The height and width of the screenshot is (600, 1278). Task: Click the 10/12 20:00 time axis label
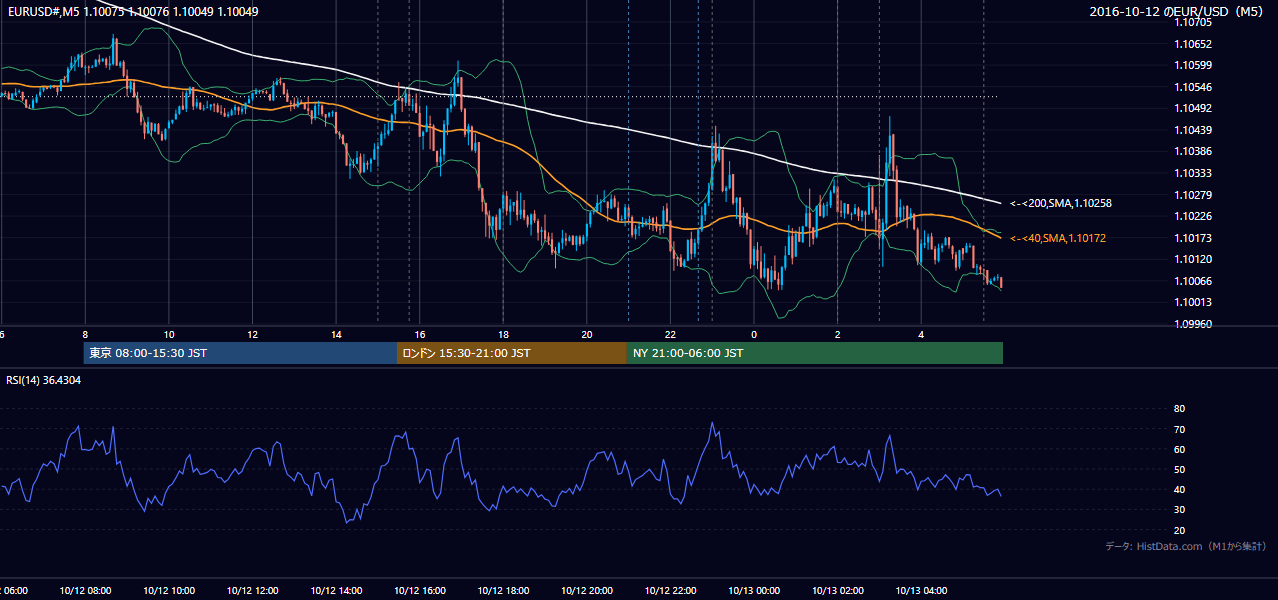tap(587, 591)
